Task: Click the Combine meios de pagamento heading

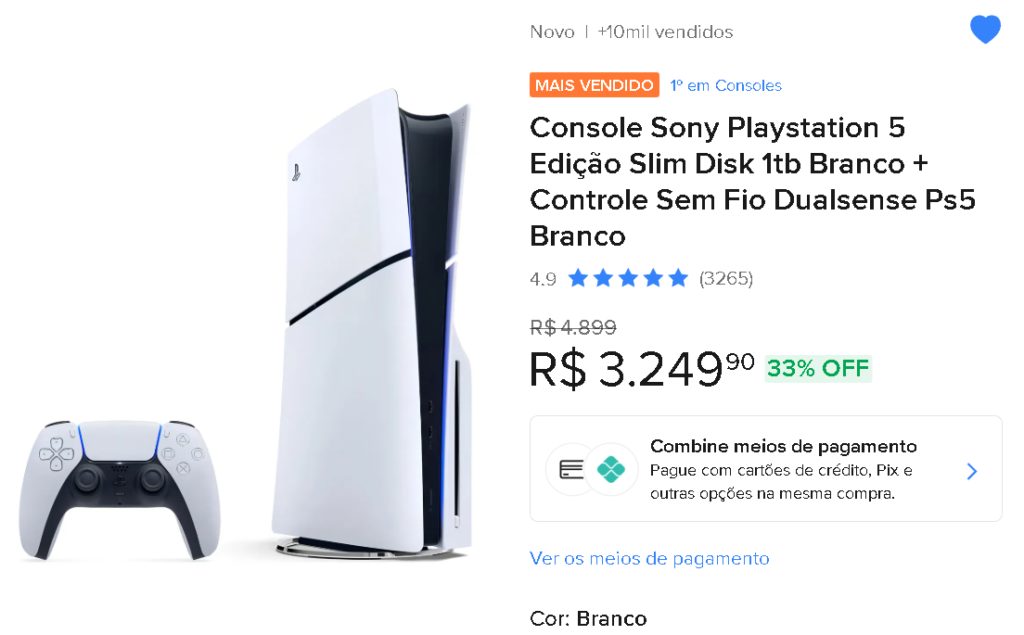Action: (783, 446)
